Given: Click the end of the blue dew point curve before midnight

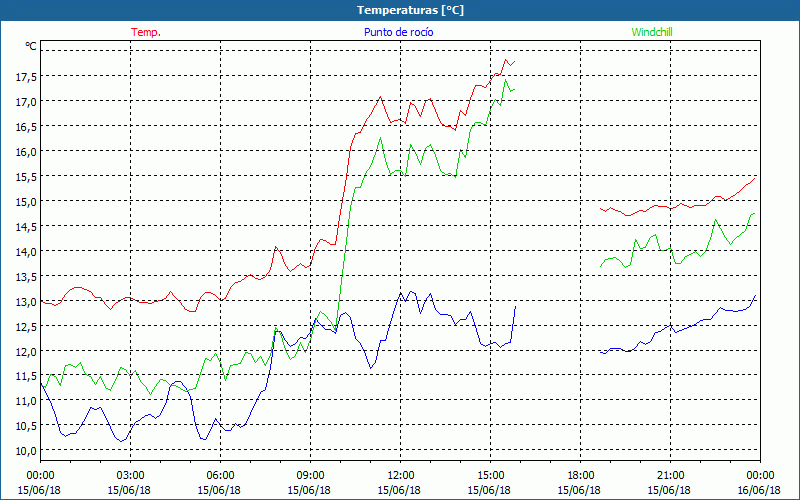Looking at the screenshot, I should tap(755, 295).
